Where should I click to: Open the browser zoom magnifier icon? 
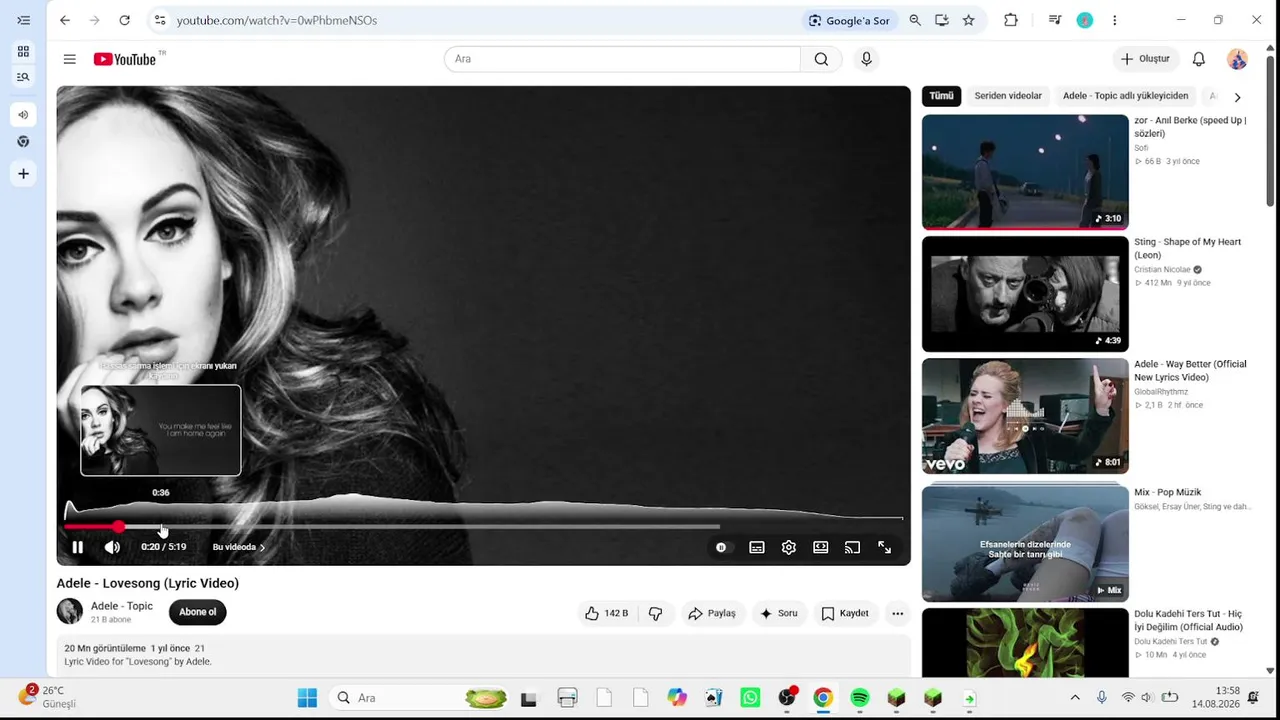[915, 20]
